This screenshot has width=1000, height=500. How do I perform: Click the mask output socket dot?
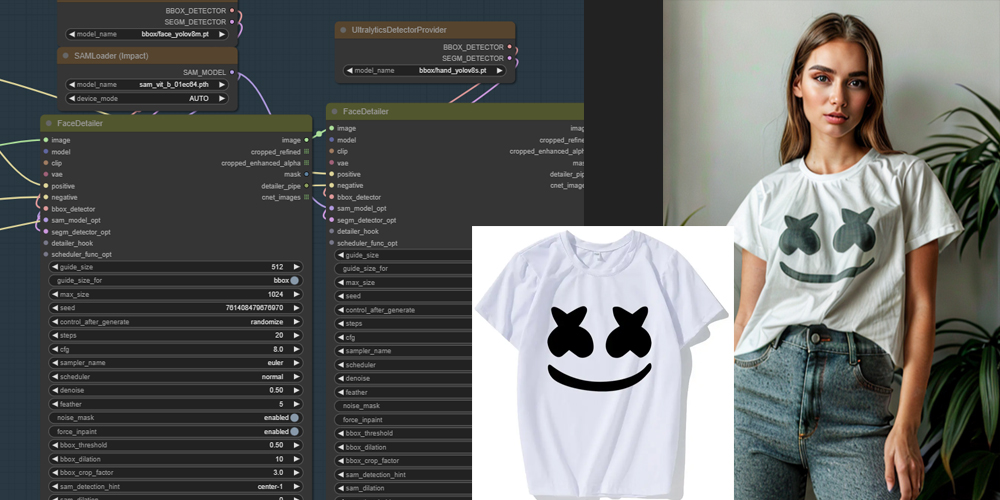pyautogui.click(x=307, y=174)
